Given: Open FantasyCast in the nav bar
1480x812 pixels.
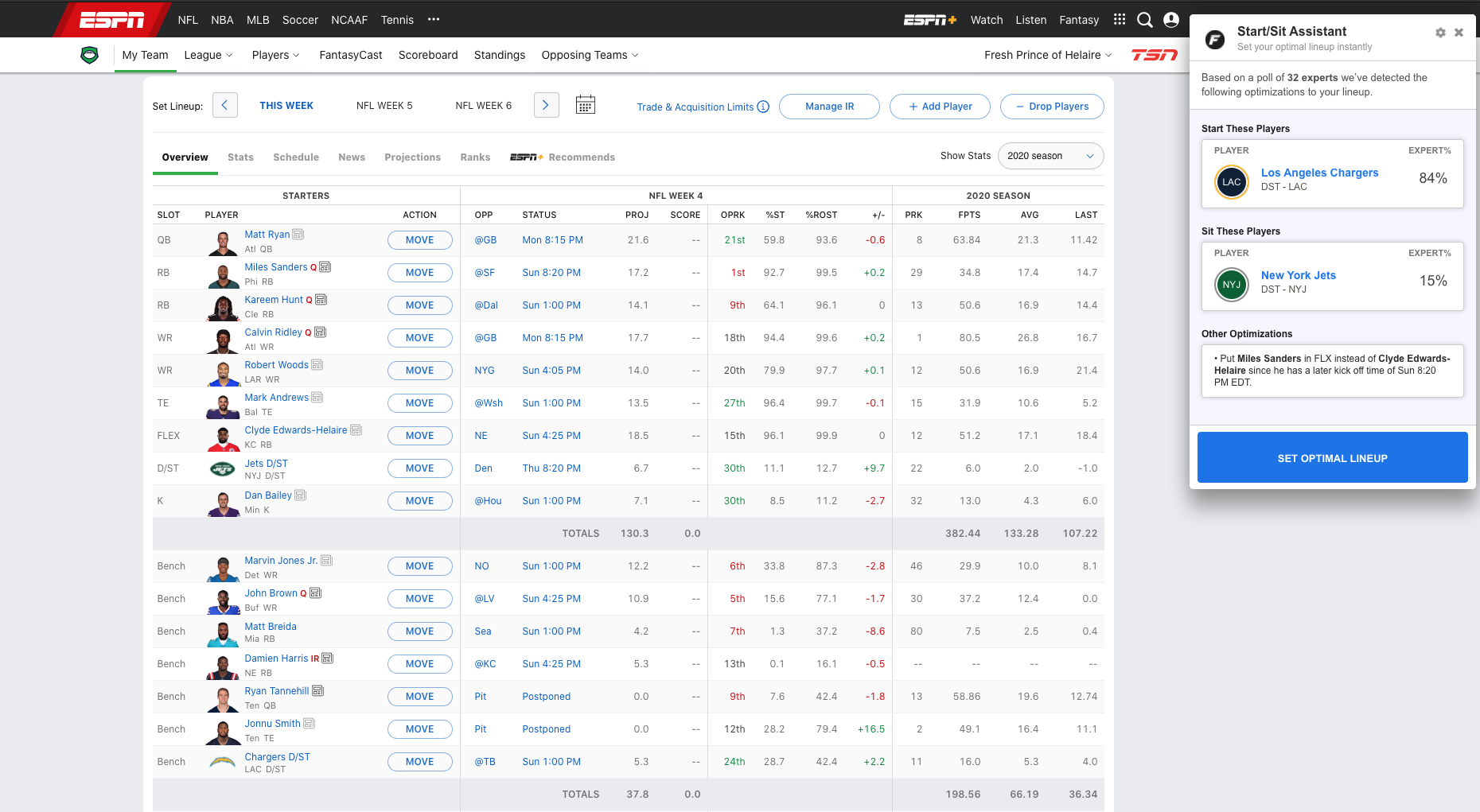Looking at the screenshot, I should pos(351,55).
